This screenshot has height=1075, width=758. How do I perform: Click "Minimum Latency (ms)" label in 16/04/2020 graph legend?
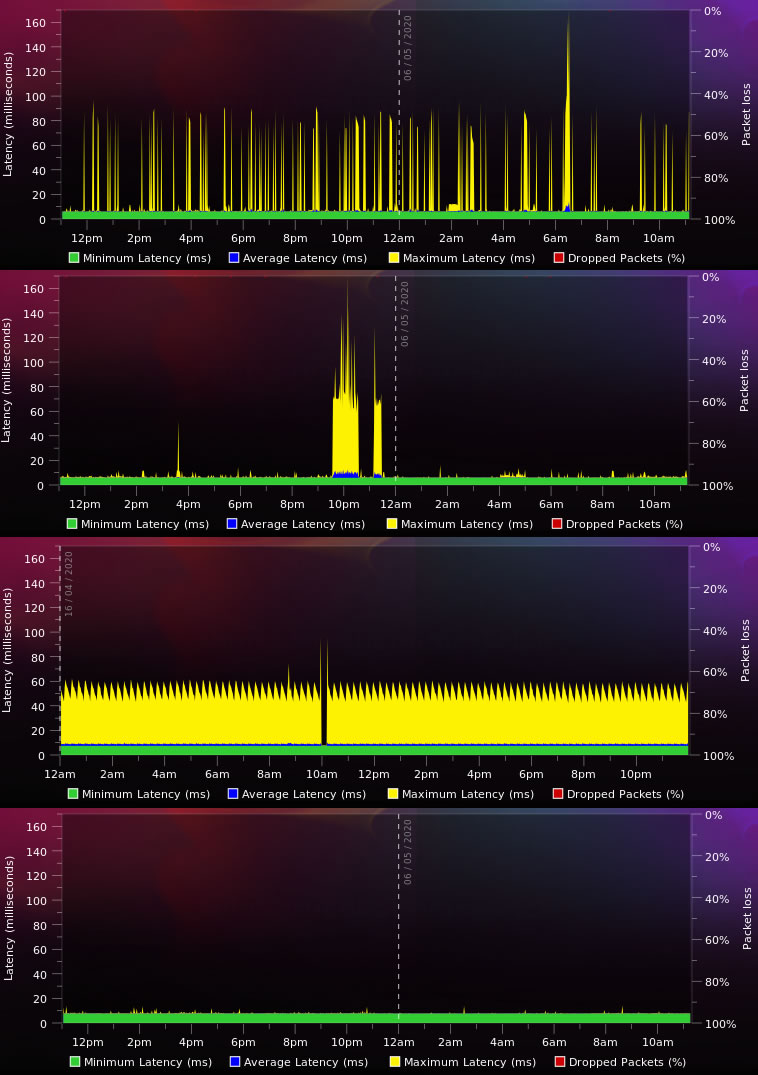145,795
